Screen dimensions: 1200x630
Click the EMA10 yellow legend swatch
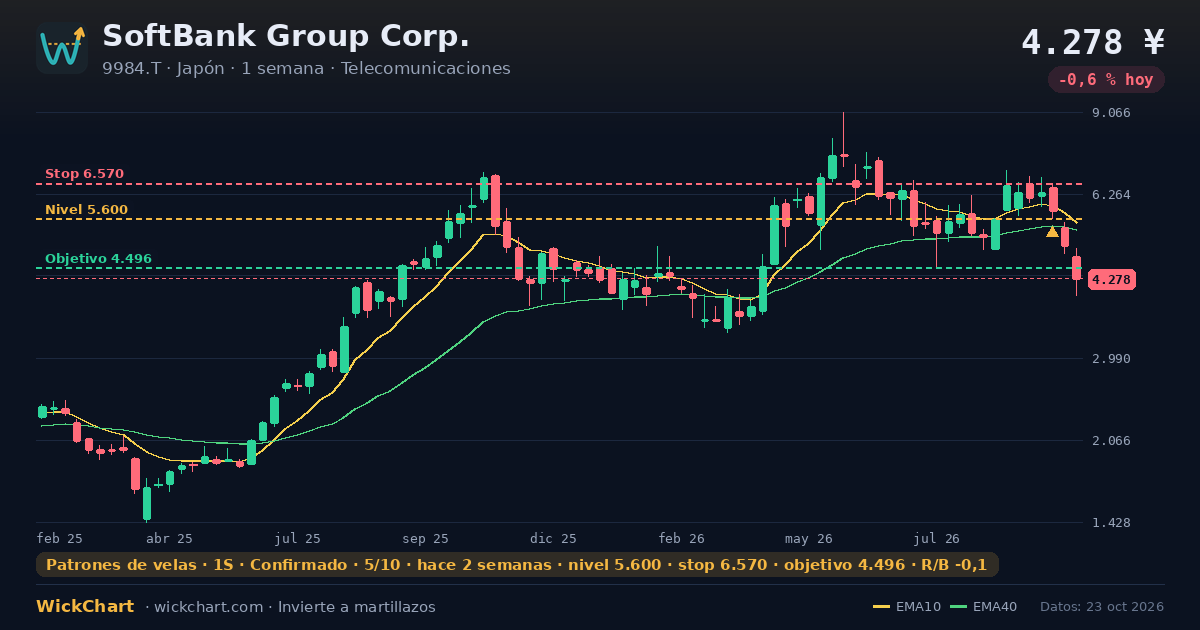click(881, 607)
